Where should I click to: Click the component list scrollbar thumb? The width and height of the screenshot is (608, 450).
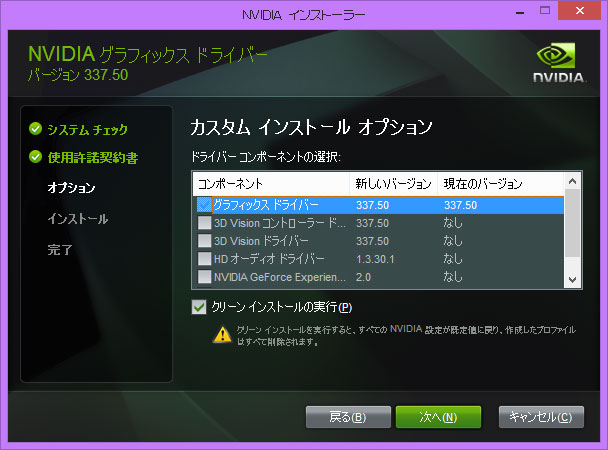pos(572,223)
